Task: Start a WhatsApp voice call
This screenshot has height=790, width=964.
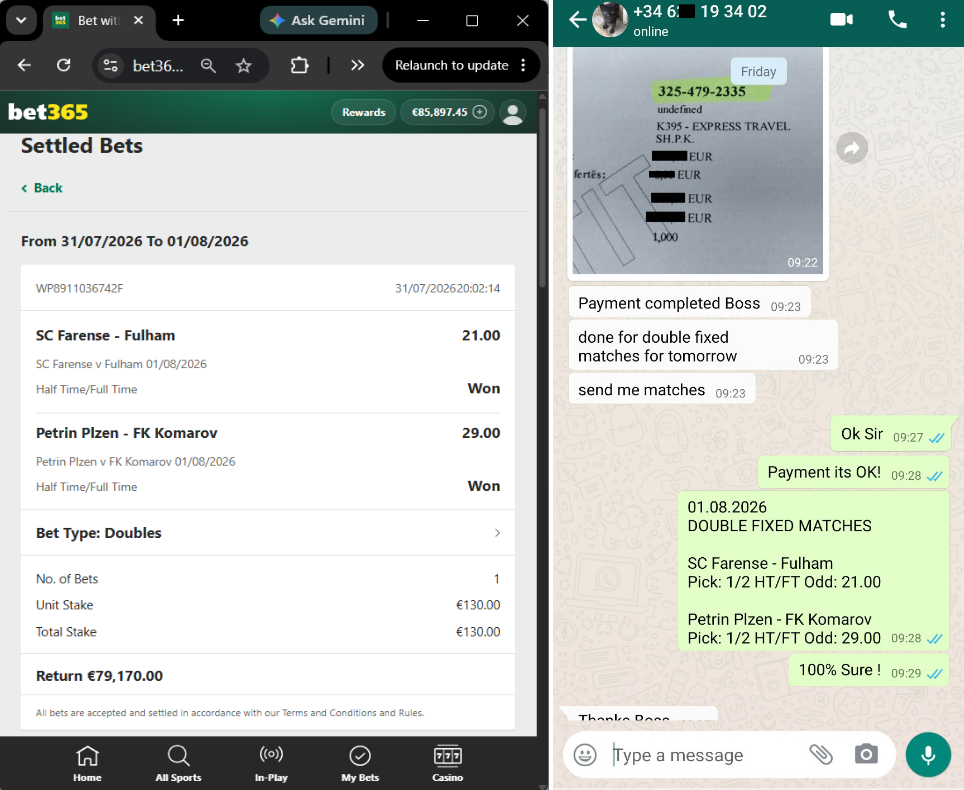Action: click(897, 20)
